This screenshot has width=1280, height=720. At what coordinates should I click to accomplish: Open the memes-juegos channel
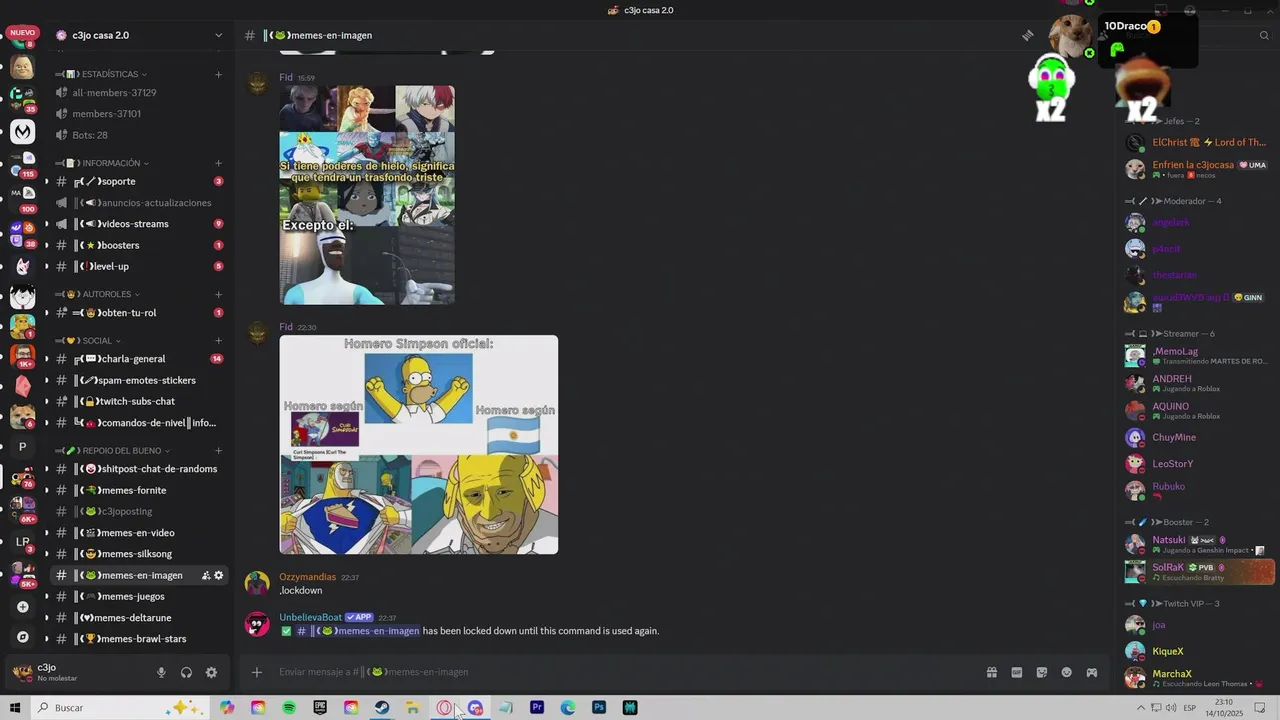[139, 596]
